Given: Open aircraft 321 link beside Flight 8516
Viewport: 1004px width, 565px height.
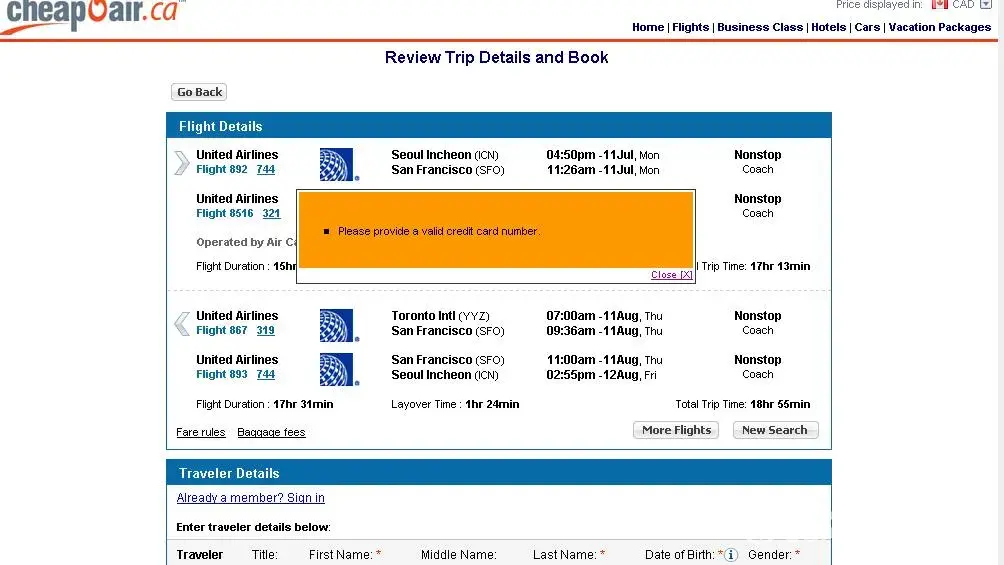Looking at the screenshot, I should click(x=271, y=213).
